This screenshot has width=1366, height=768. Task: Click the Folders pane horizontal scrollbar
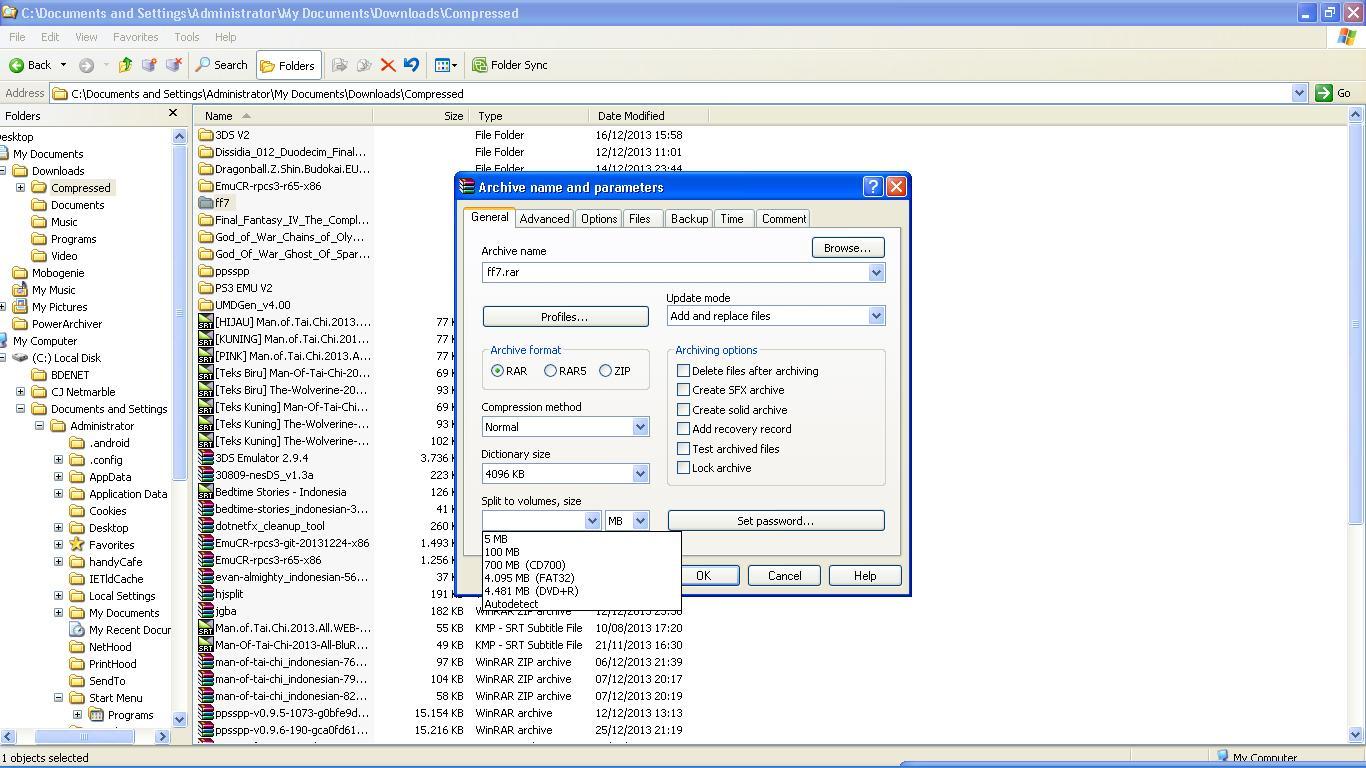tap(84, 736)
